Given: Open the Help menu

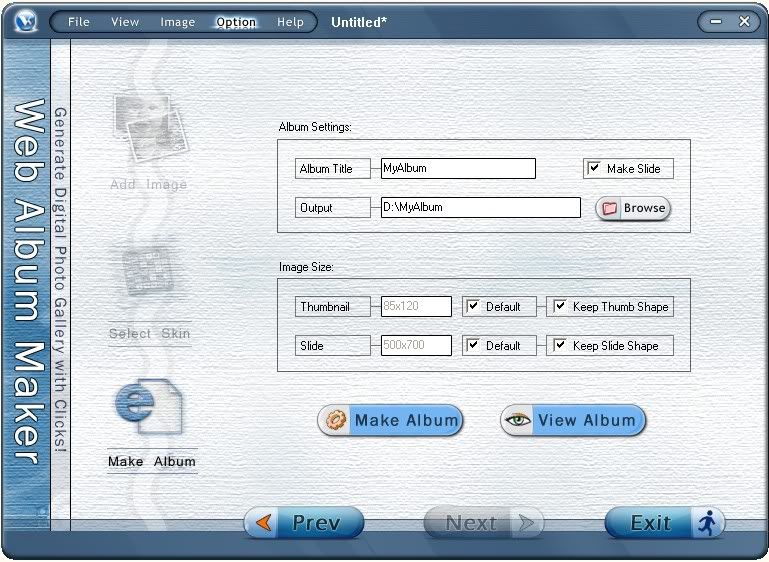Looking at the screenshot, I should [x=290, y=22].
